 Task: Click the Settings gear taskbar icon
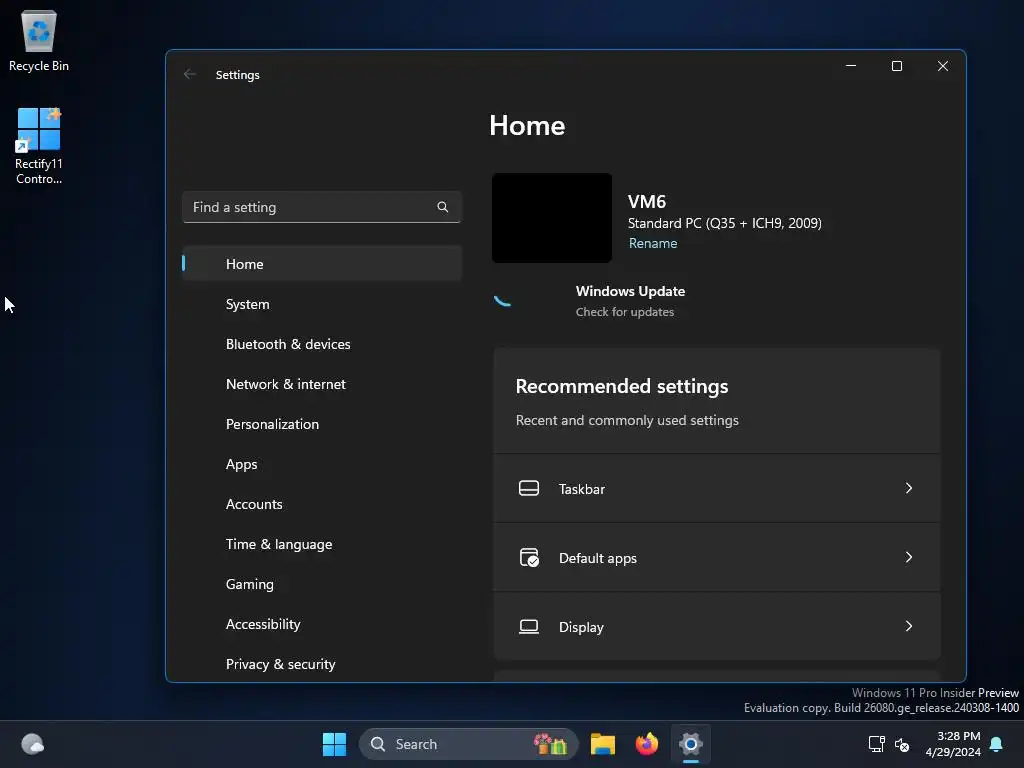(x=690, y=744)
